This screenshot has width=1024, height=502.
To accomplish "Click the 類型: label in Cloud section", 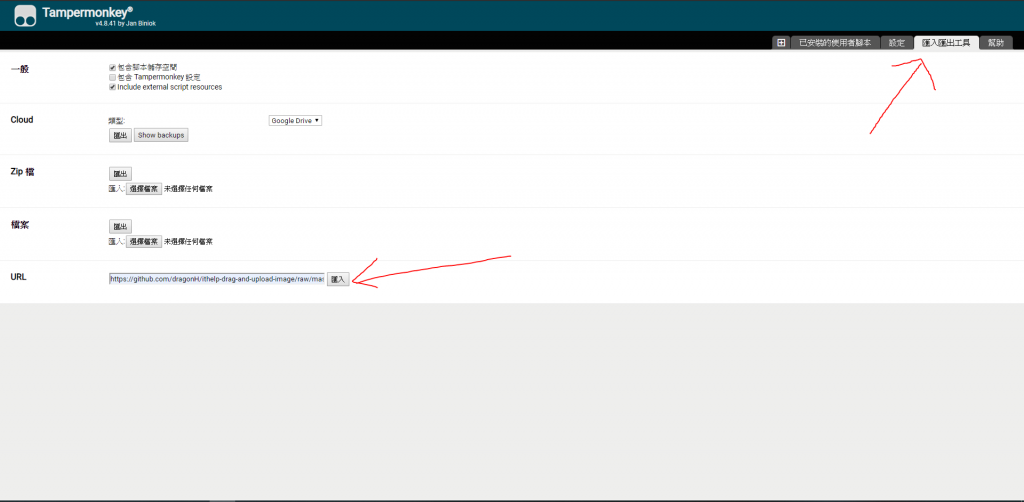I will [116, 121].
